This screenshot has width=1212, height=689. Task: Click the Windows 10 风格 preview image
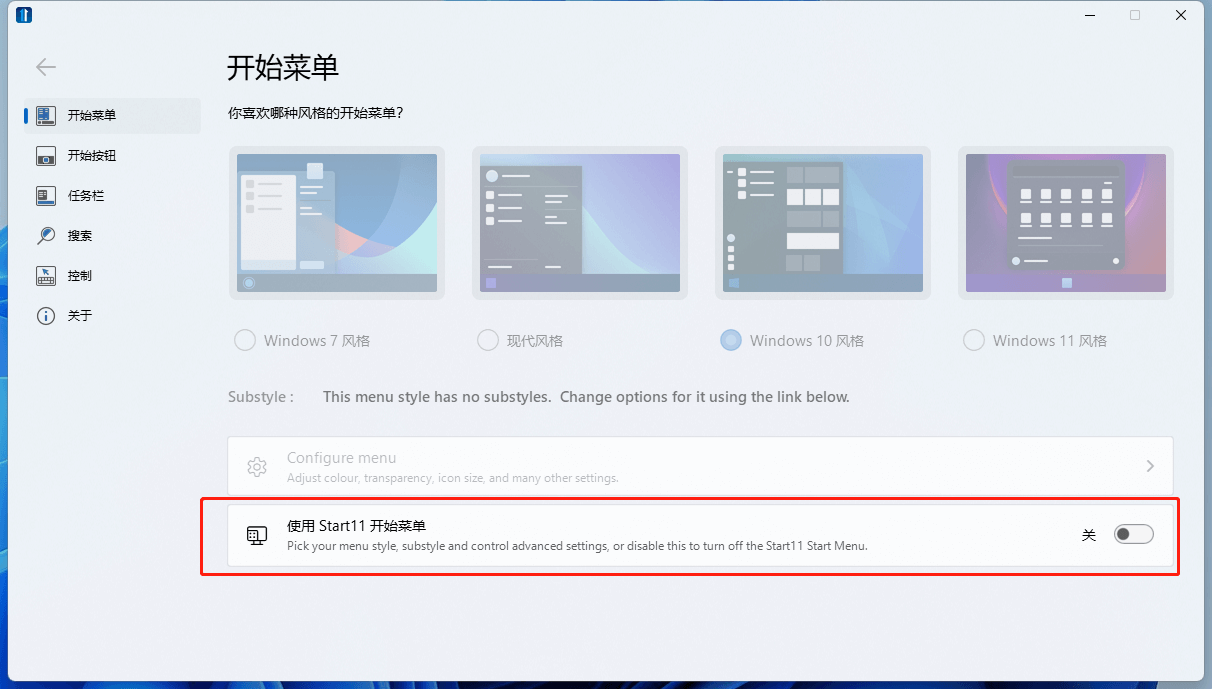[x=822, y=222]
